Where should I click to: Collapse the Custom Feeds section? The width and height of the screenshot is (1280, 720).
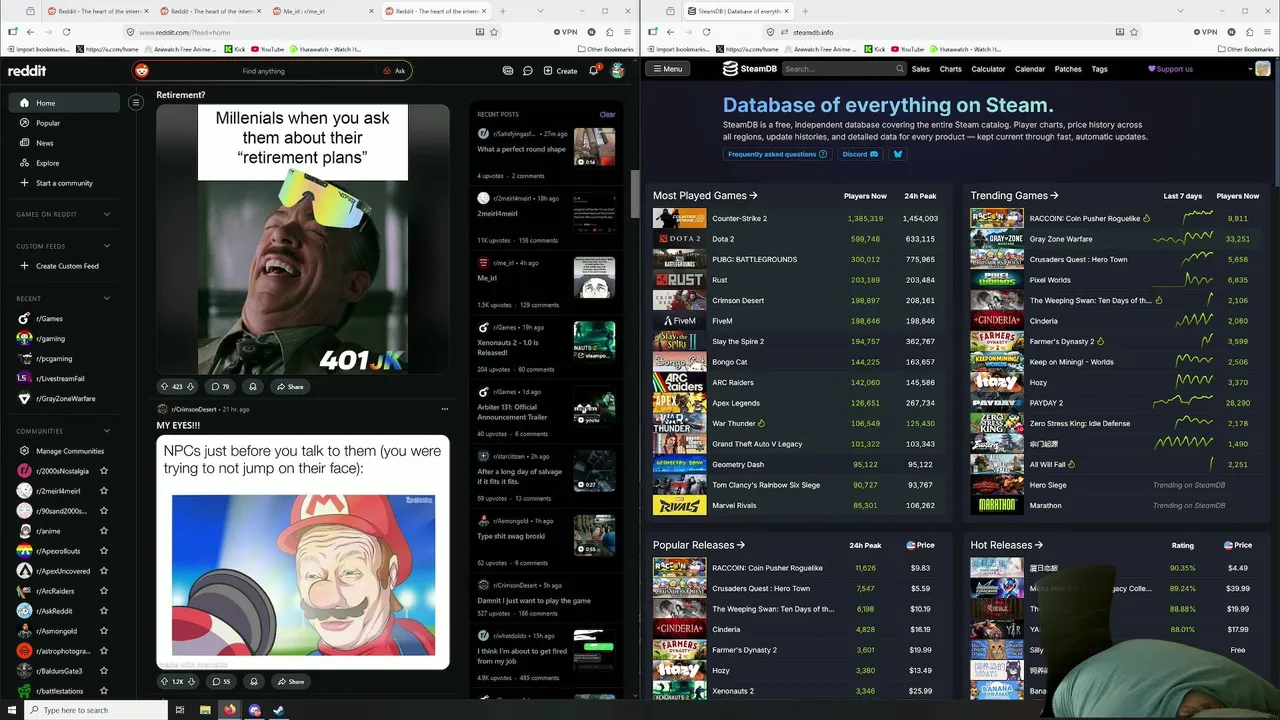106,246
